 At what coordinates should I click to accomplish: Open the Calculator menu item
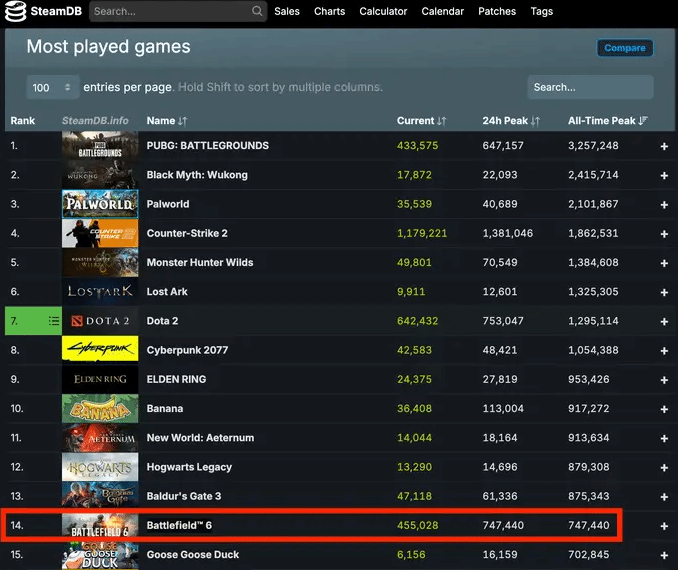click(x=383, y=12)
